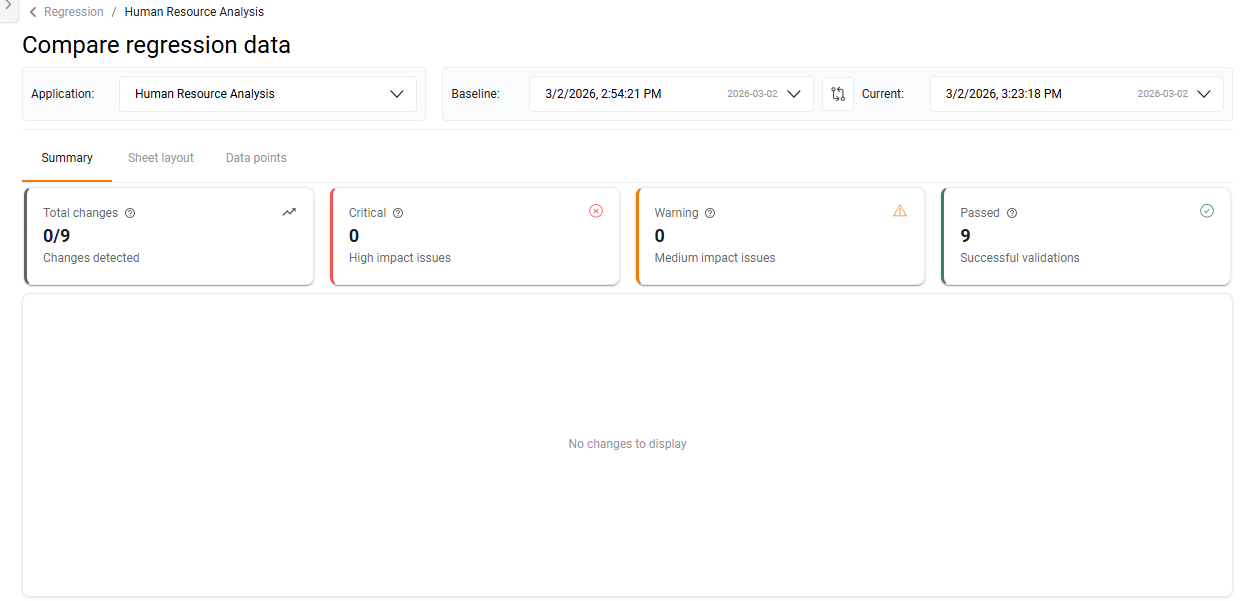The height and width of the screenshot is (601, 1246).
Task: Click the trend icon on Total changes card
Action: coord(289,212)
